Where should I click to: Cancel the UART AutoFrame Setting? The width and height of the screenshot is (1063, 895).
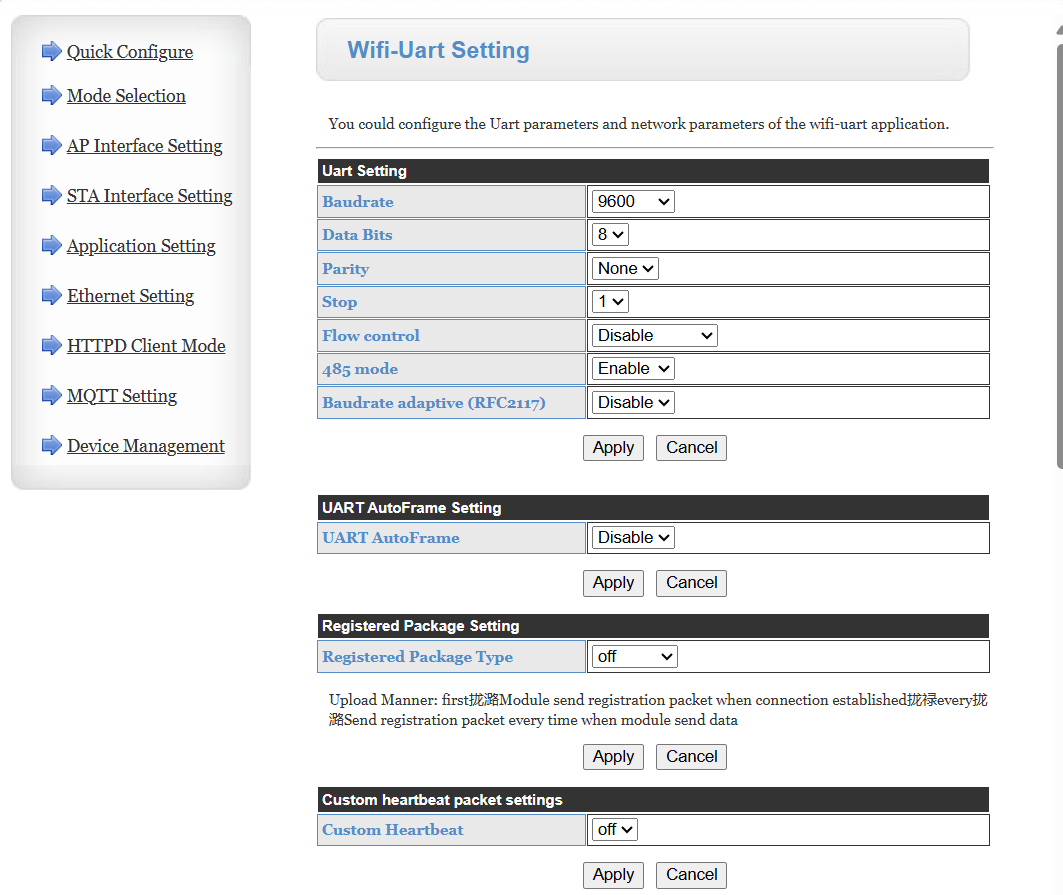click(691, 583)
